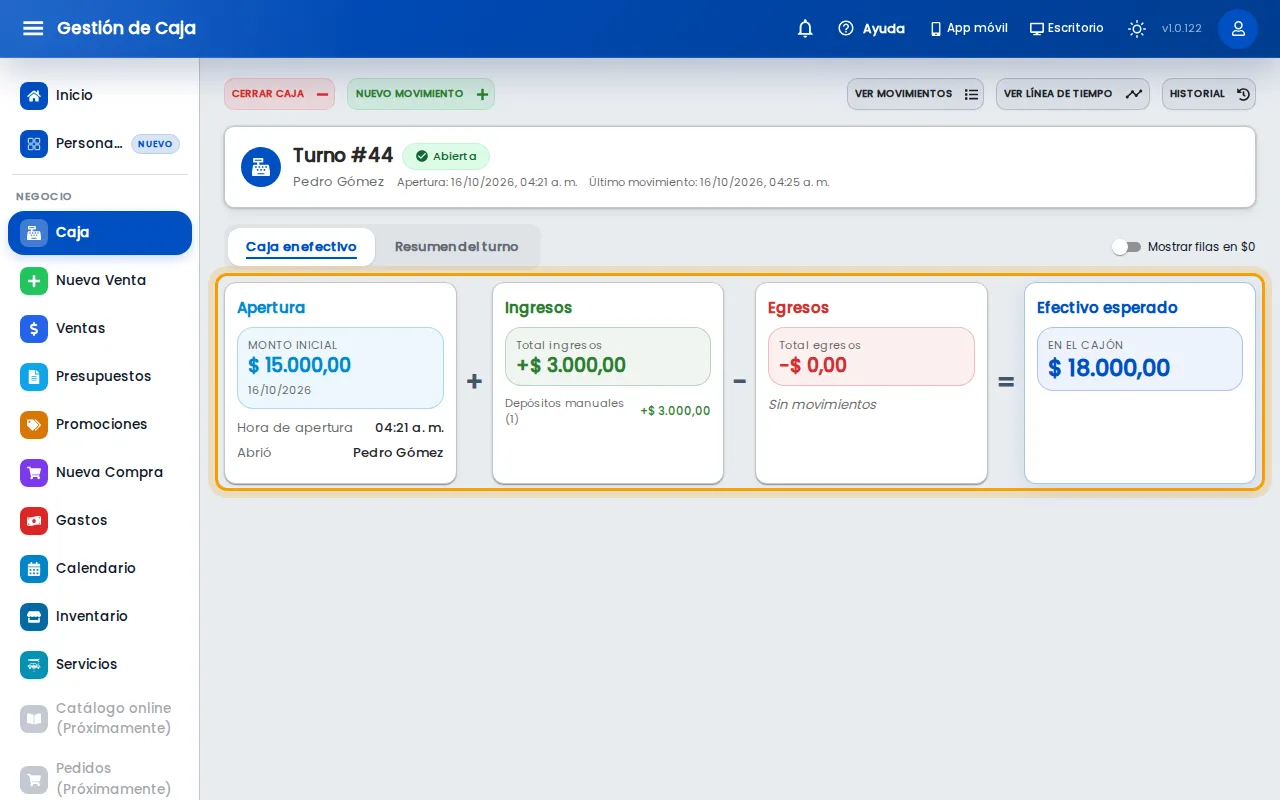Click the Gastos money icon
Image resolution: width=1280 pixels, height=800 pixels.
(34, 521)
